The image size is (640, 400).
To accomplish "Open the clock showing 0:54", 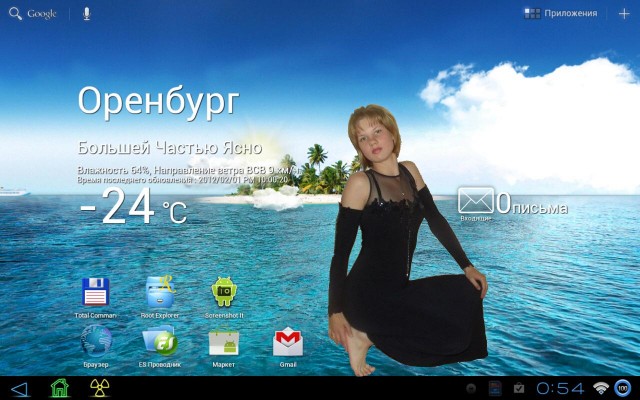I will [559, 387].
